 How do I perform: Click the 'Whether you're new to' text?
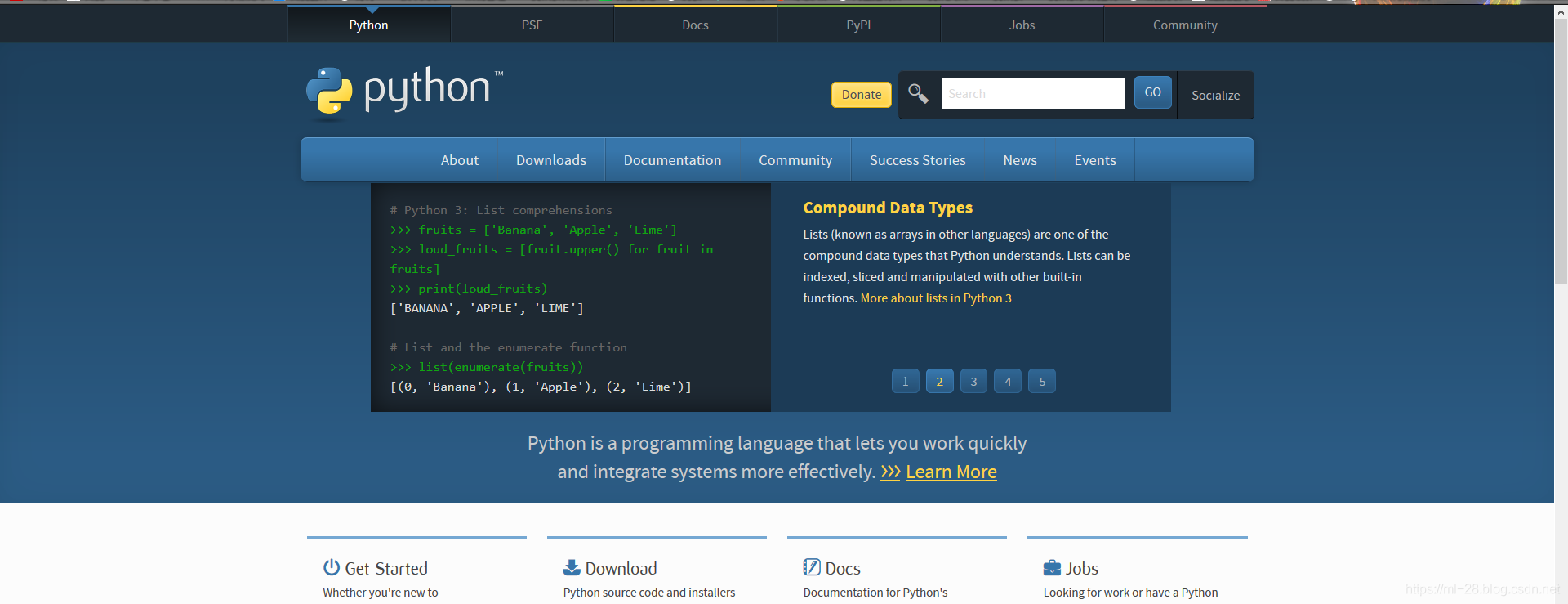pyautogui.click(x=381, y=593)
